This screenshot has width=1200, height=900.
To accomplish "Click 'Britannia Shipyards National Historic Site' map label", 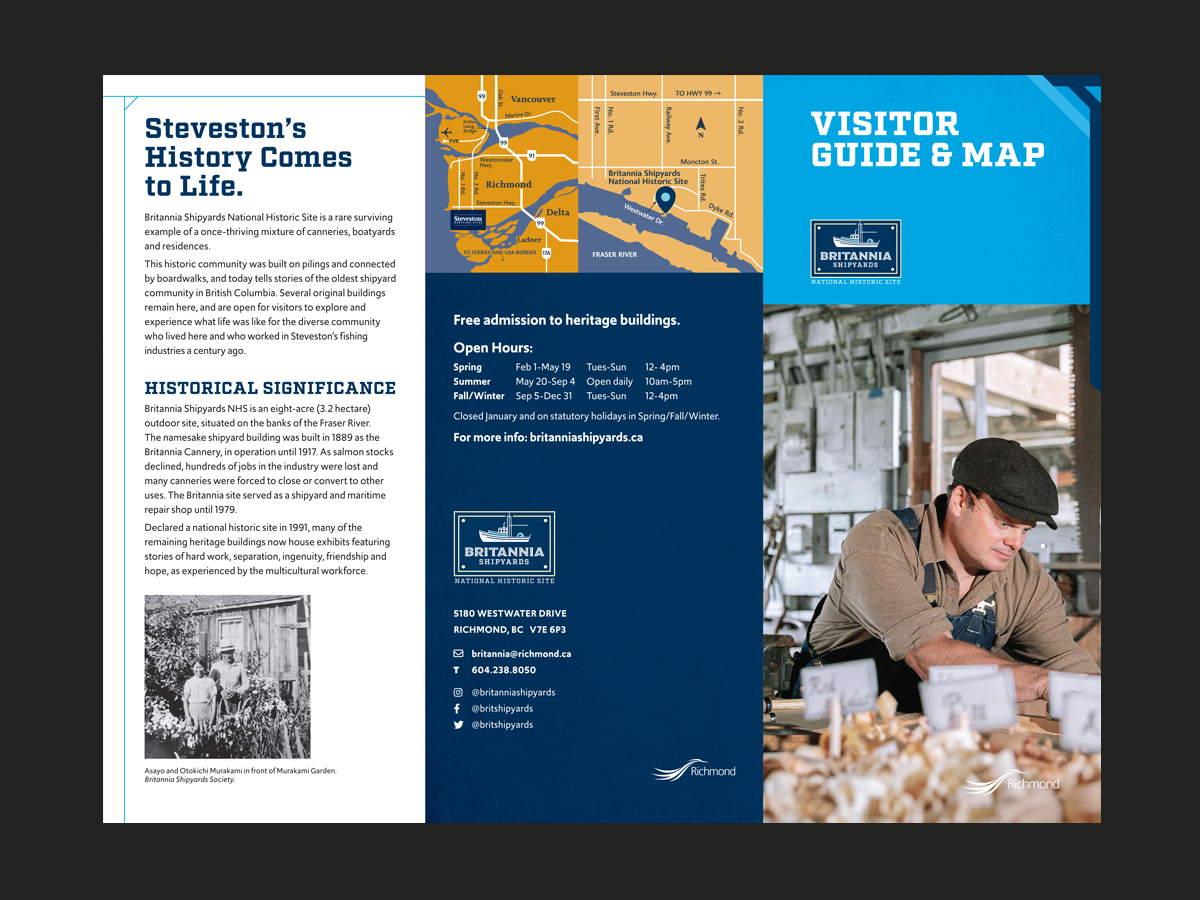I will pyautogui.click(x=648, y=177).
